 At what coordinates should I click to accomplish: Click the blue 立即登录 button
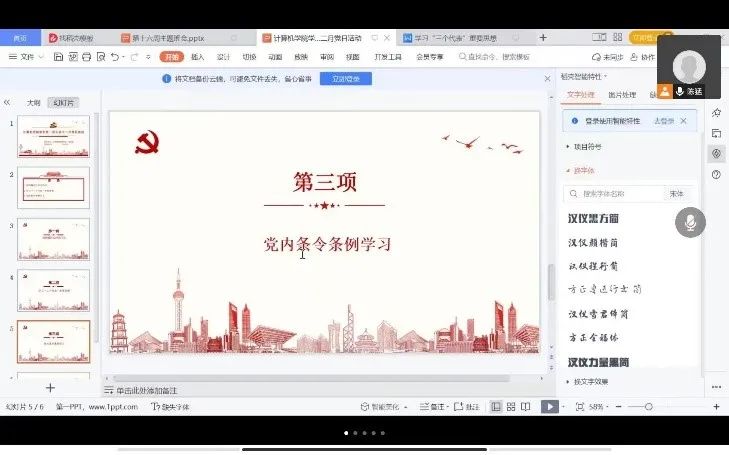(x=339, y=78)
